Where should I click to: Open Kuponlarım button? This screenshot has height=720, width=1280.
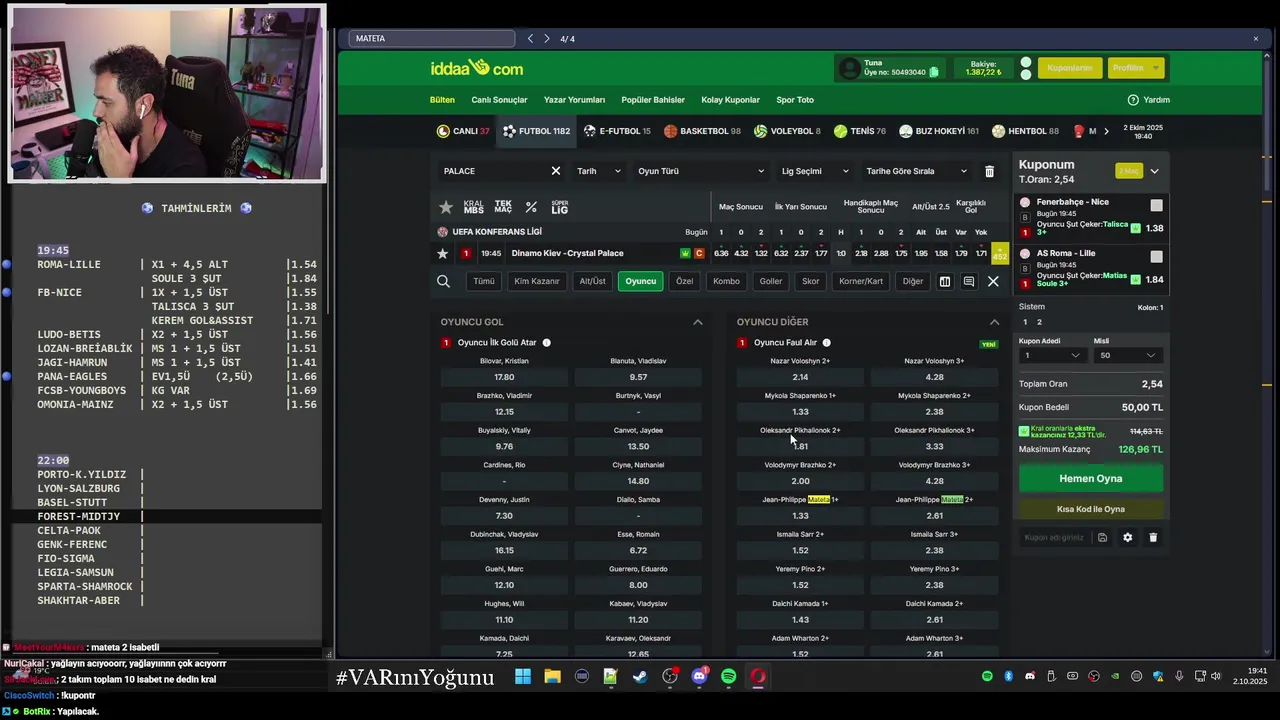(x=1069, y=68)
